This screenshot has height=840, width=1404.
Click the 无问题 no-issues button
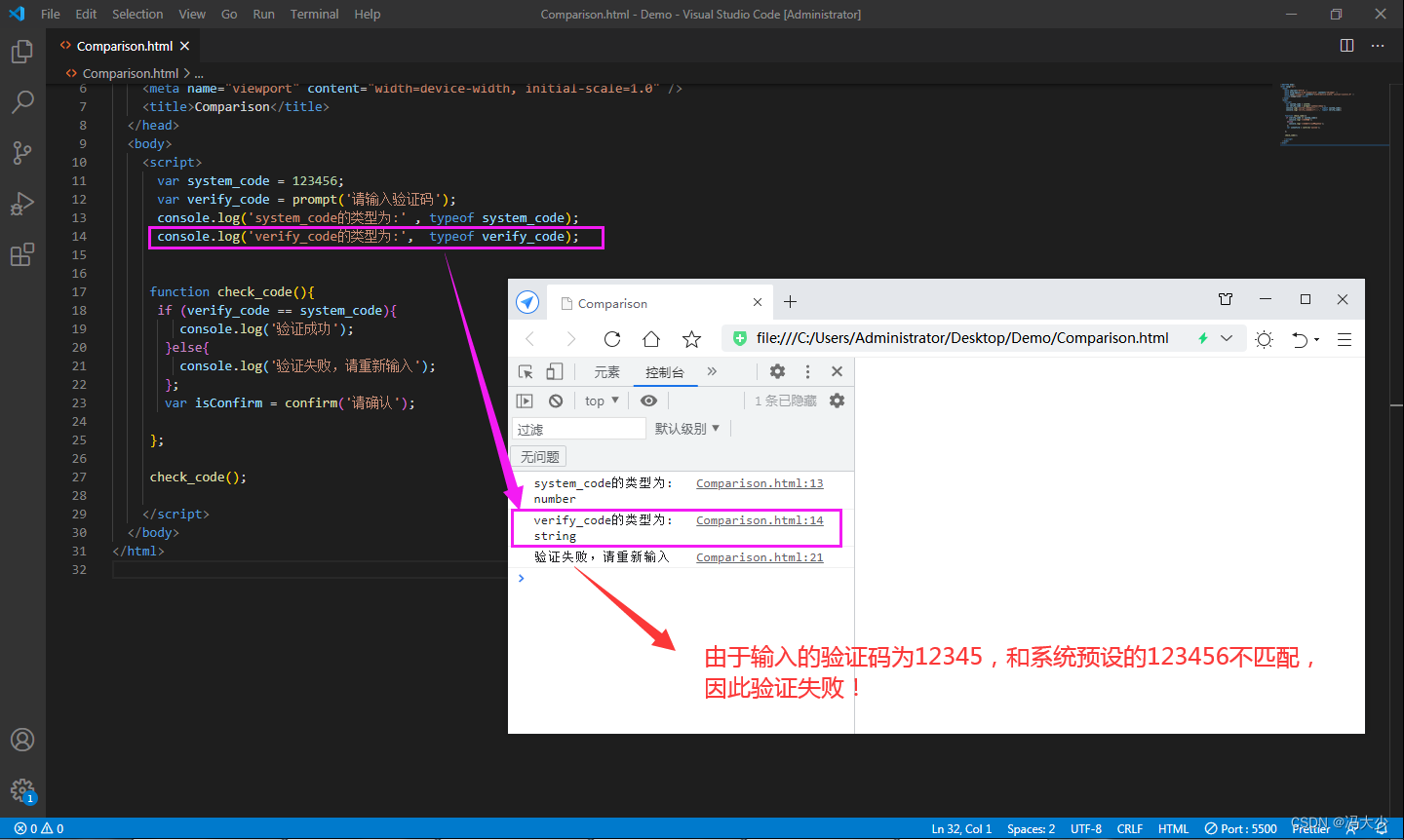pyautogui.click(x=539, y=457)
